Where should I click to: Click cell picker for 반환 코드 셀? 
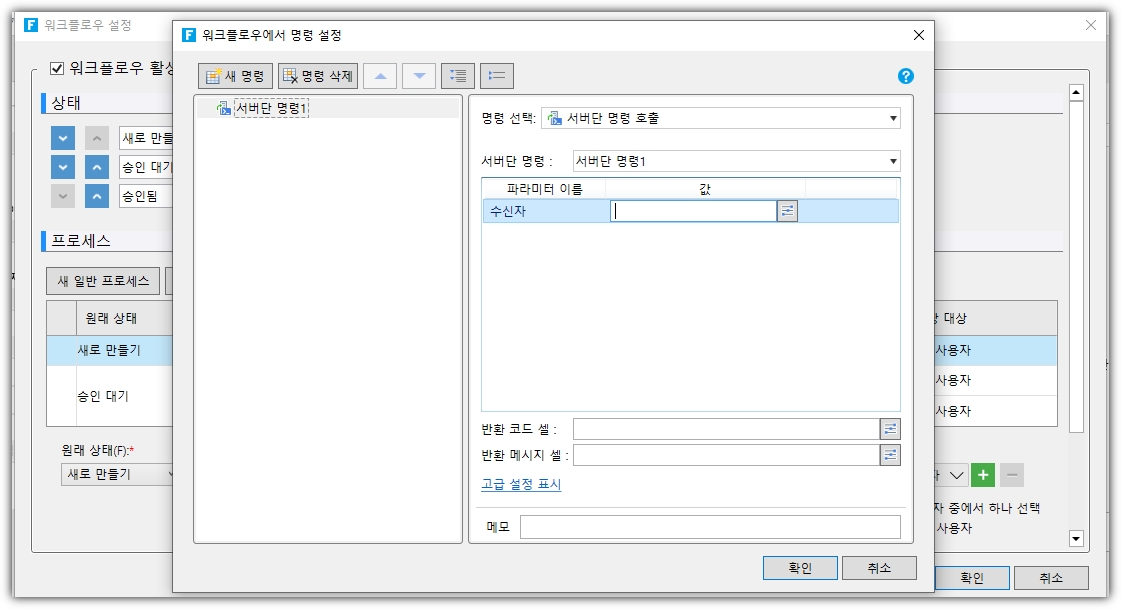(890, 429)
